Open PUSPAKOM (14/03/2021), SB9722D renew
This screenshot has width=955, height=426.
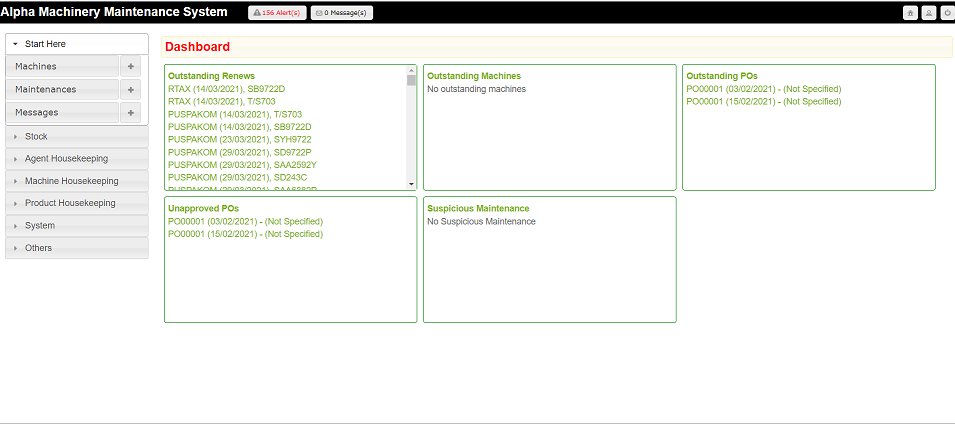[x=240, y=127]
